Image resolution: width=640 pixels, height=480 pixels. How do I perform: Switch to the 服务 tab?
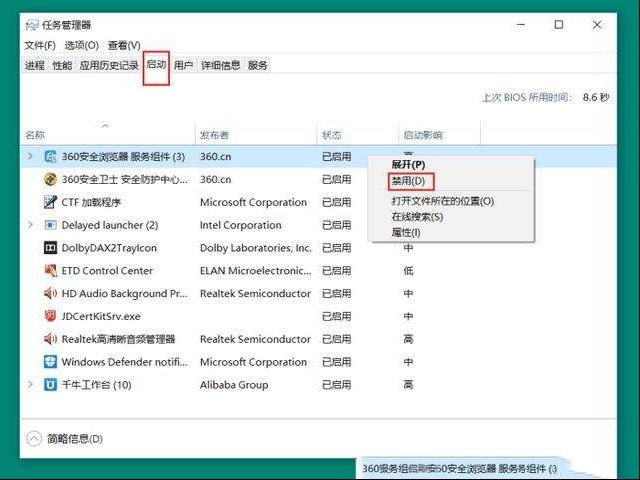pos(258,65)
